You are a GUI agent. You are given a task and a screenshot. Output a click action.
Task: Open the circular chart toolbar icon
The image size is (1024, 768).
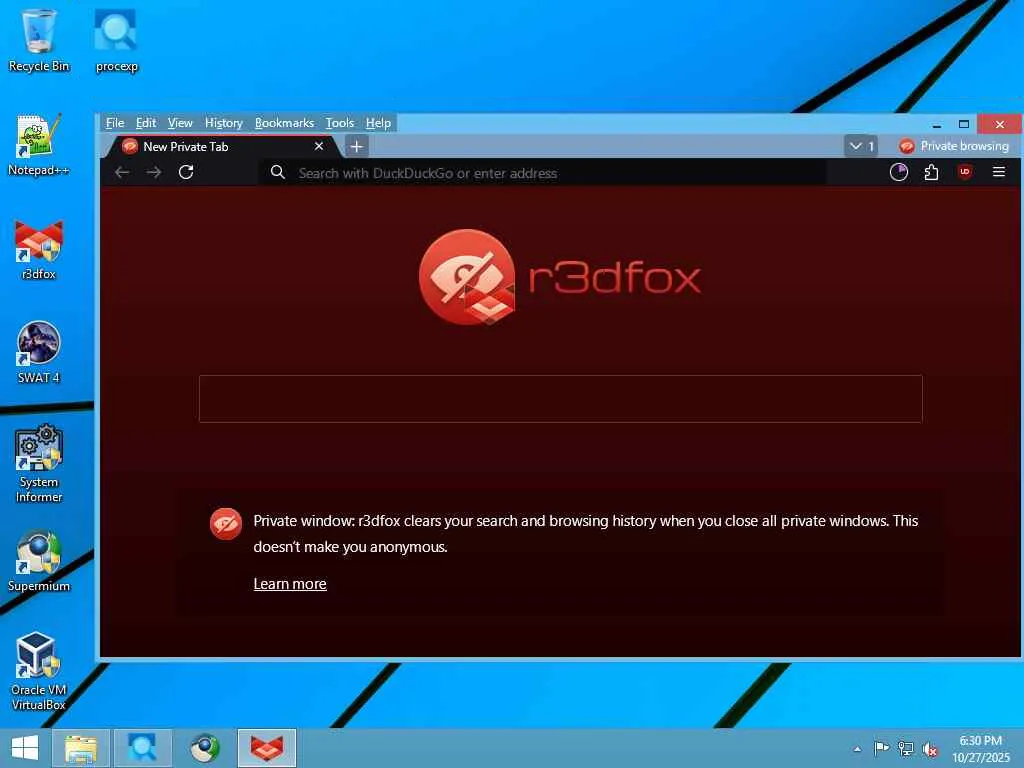click(899, 172)
